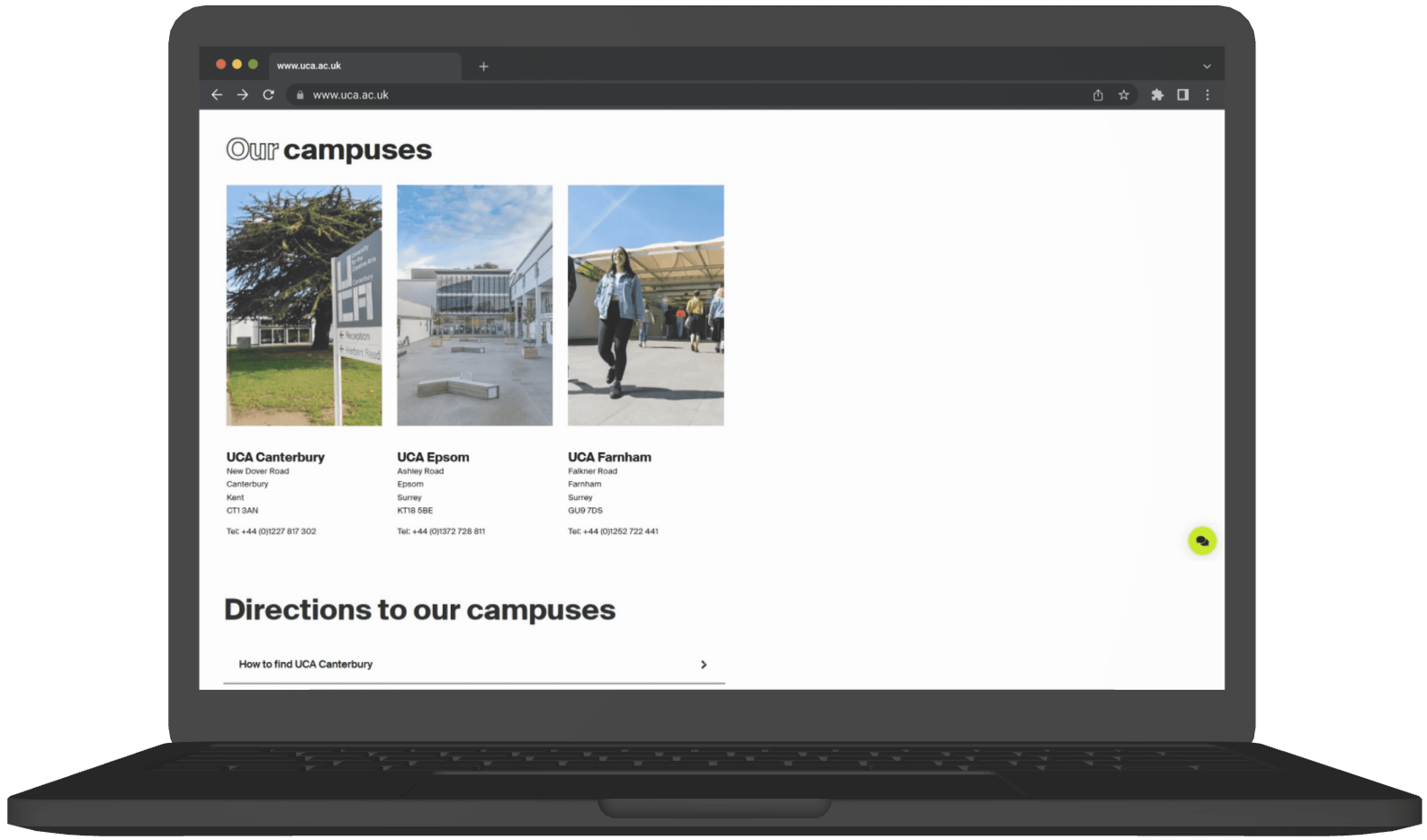
Task: Click chevron beside UCA Canterbury directions
Action: click(703, 665)
